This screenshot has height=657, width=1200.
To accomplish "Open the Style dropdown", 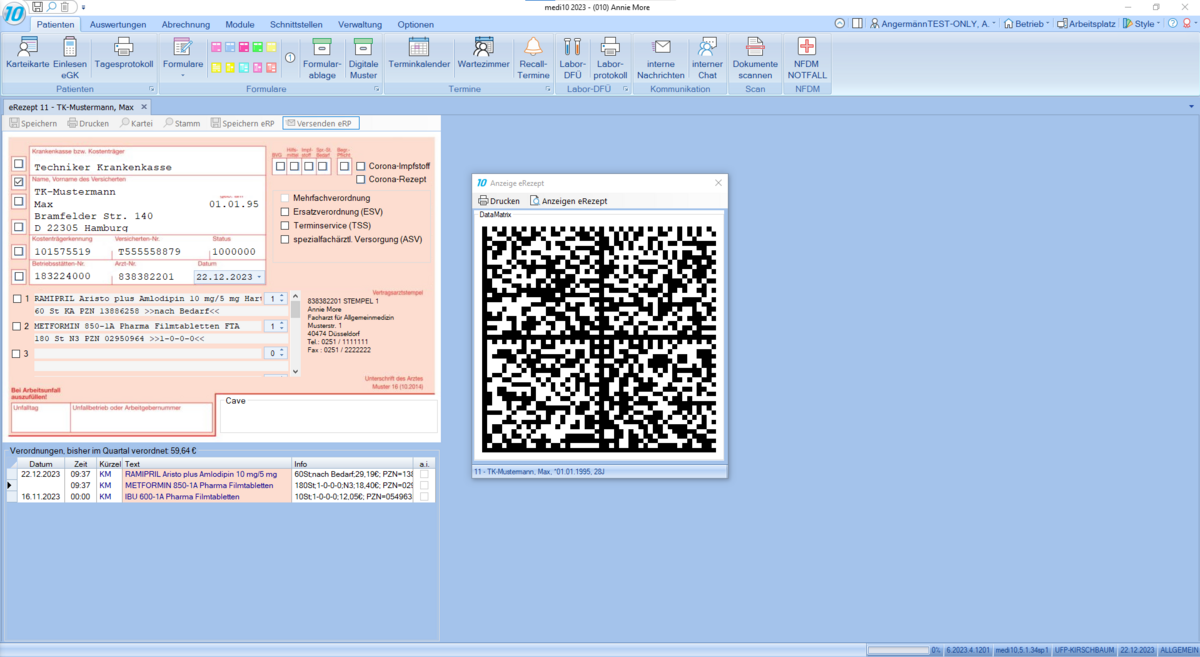I will click(1142, 23).
